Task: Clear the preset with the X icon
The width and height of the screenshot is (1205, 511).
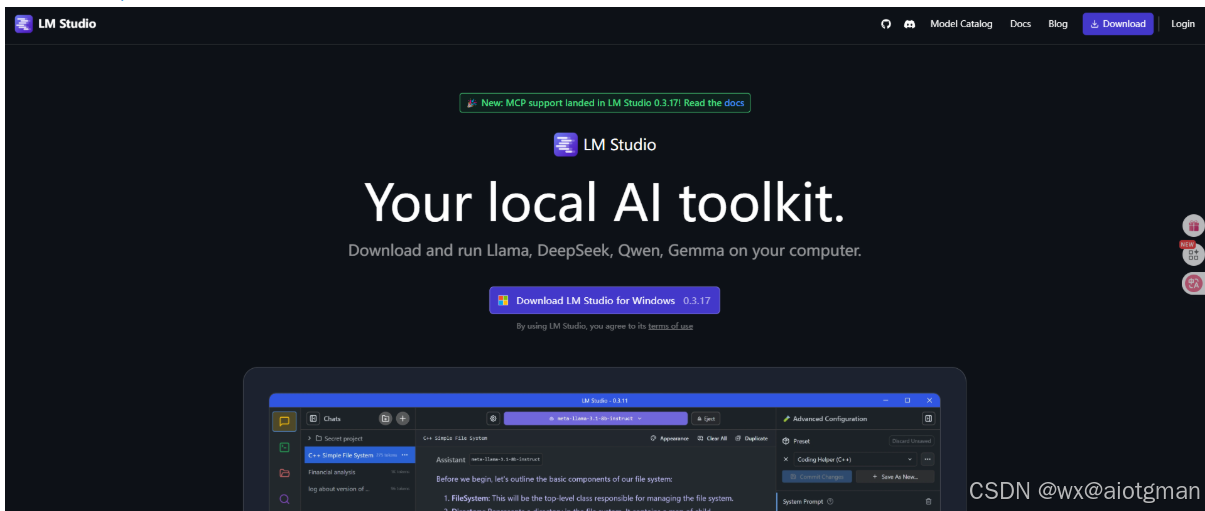Action: 785,459
